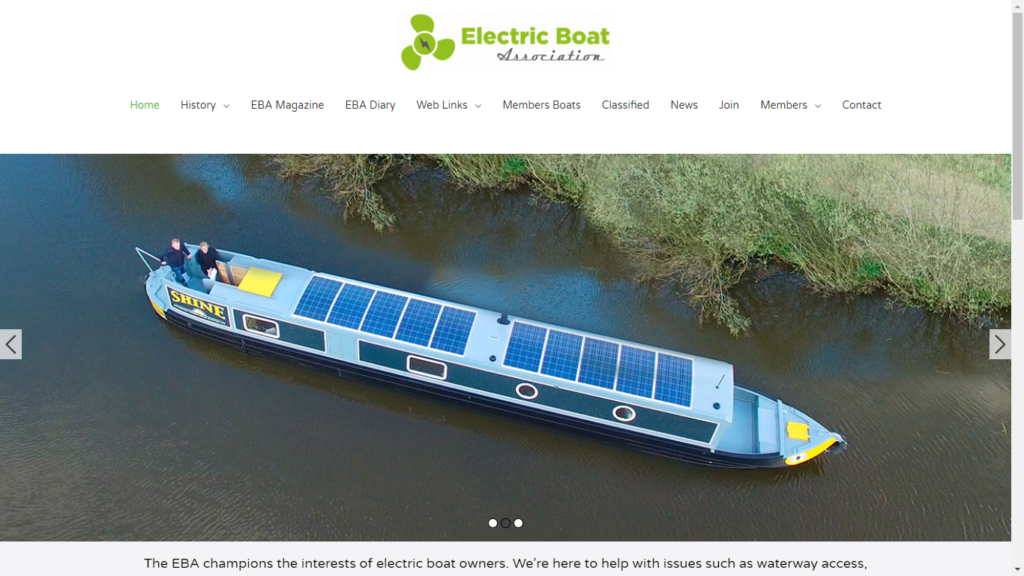
Task: Show the previous slide with left arrow
Action: (10, 344)
